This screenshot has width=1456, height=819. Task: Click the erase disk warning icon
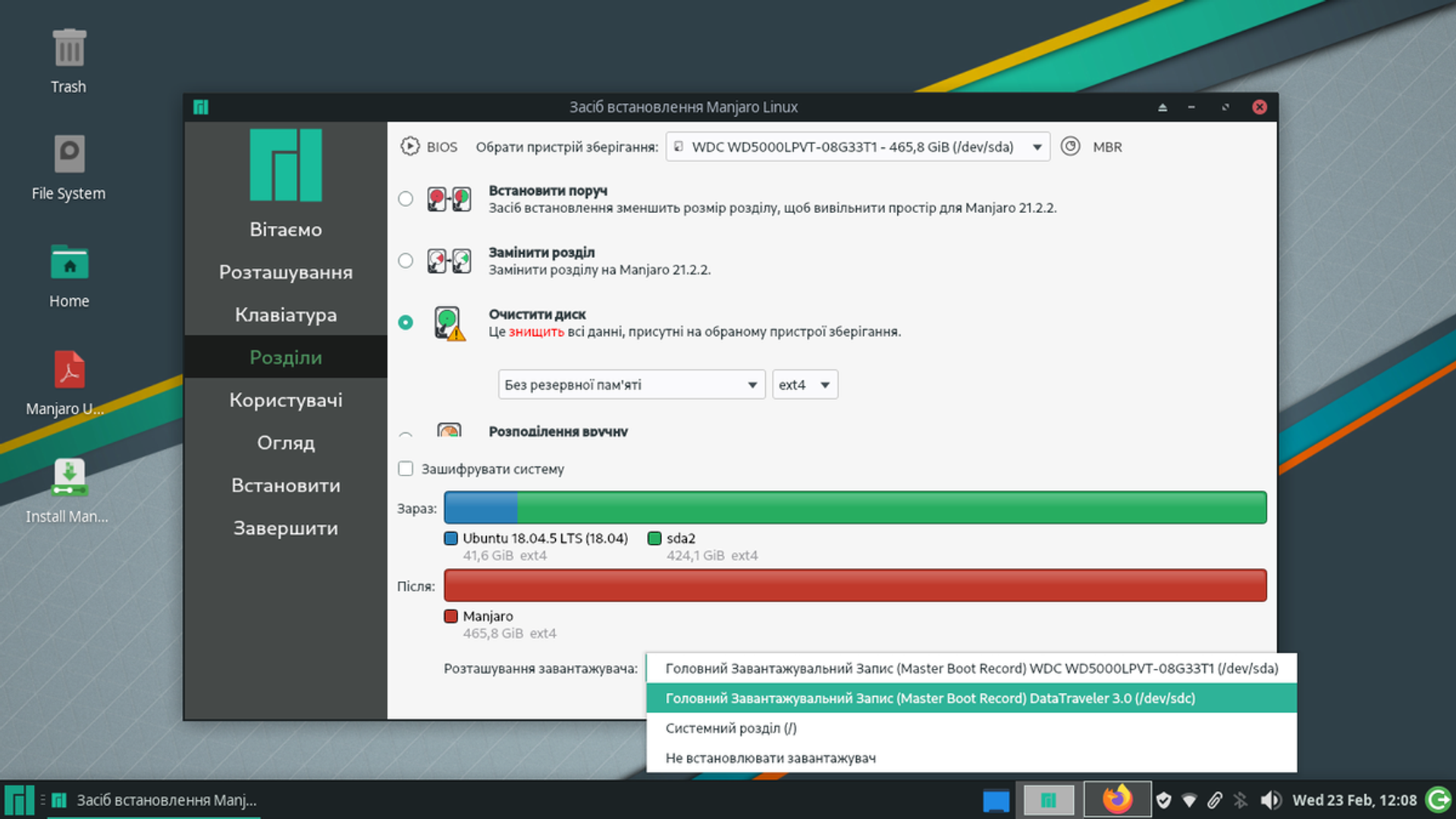[x=449, y=324]
